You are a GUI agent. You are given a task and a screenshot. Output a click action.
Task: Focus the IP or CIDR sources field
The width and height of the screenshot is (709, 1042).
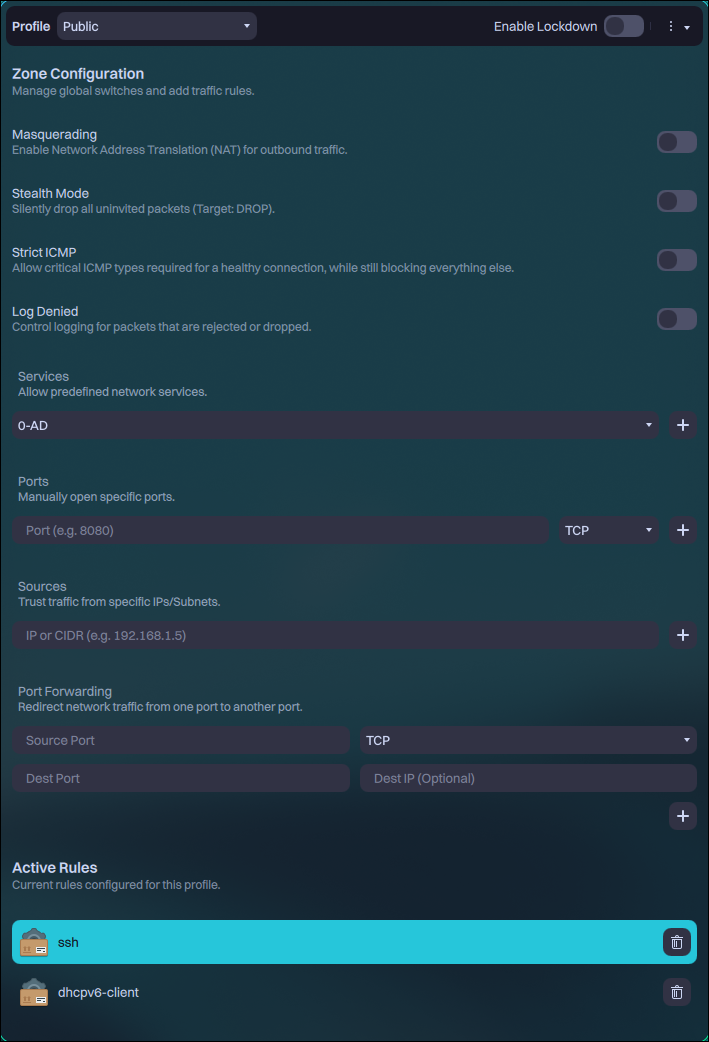coord(335,635)
